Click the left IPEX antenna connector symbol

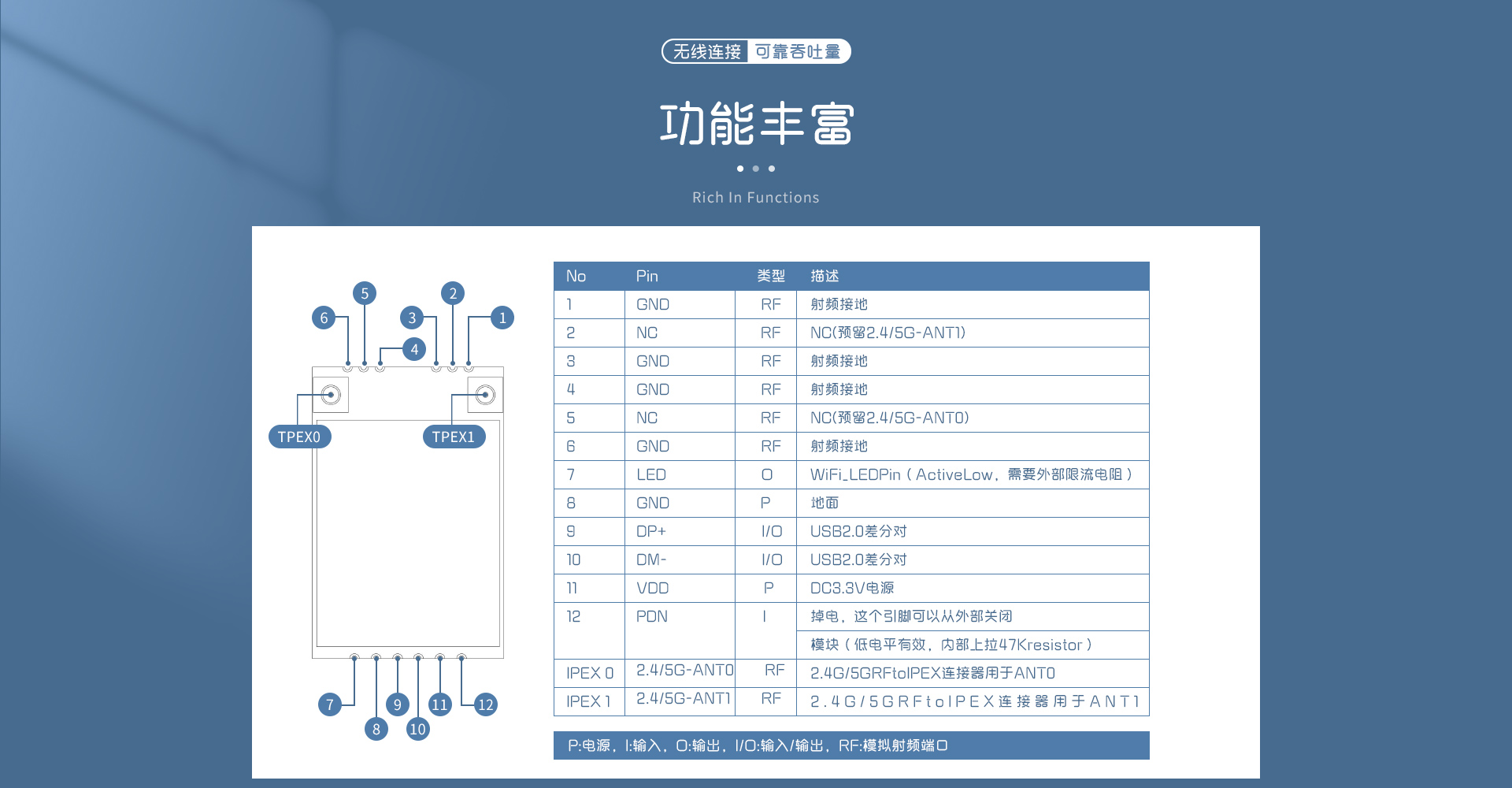click(332, 395)
